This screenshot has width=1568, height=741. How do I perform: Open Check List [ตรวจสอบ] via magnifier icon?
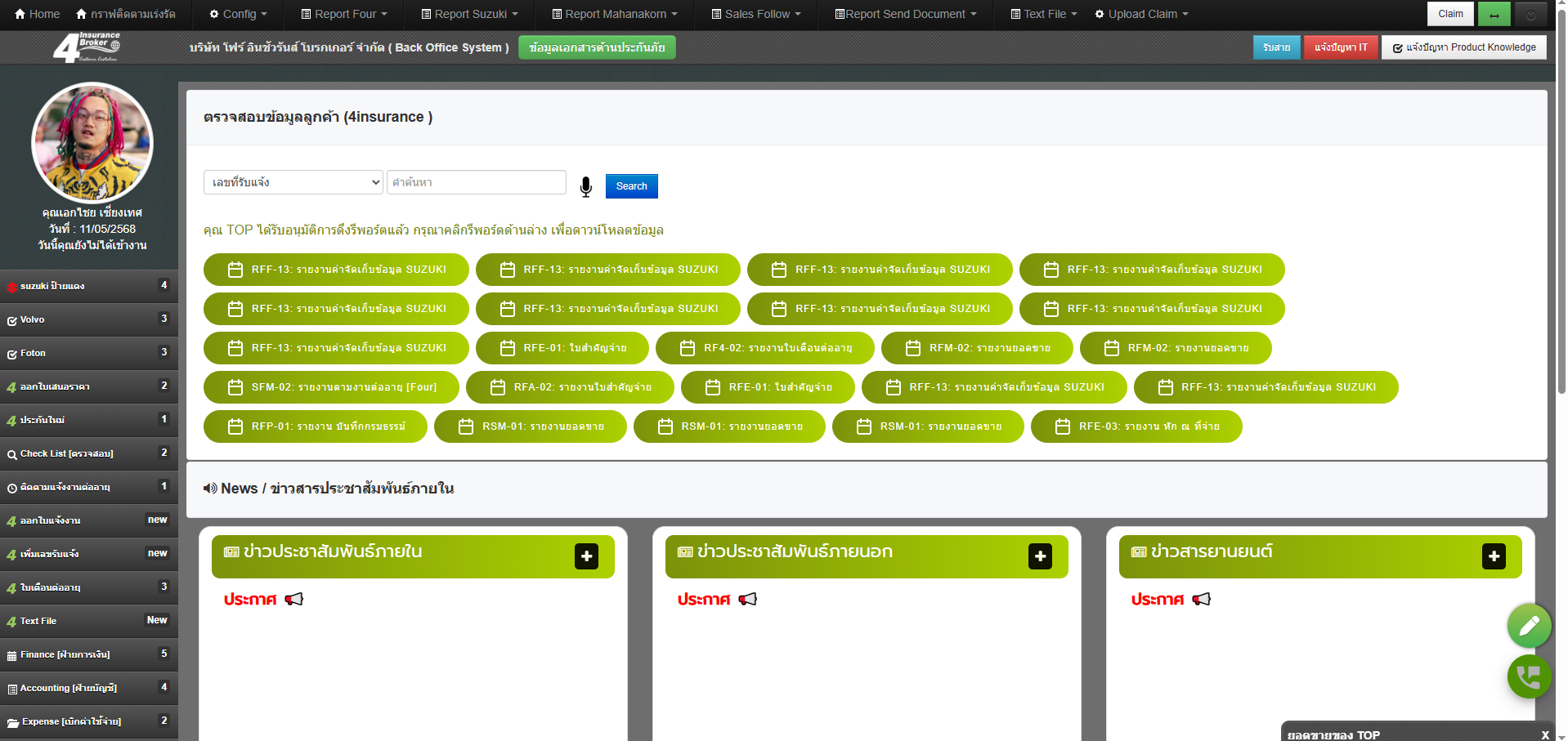pyautogui.click(x=11, y=453)
